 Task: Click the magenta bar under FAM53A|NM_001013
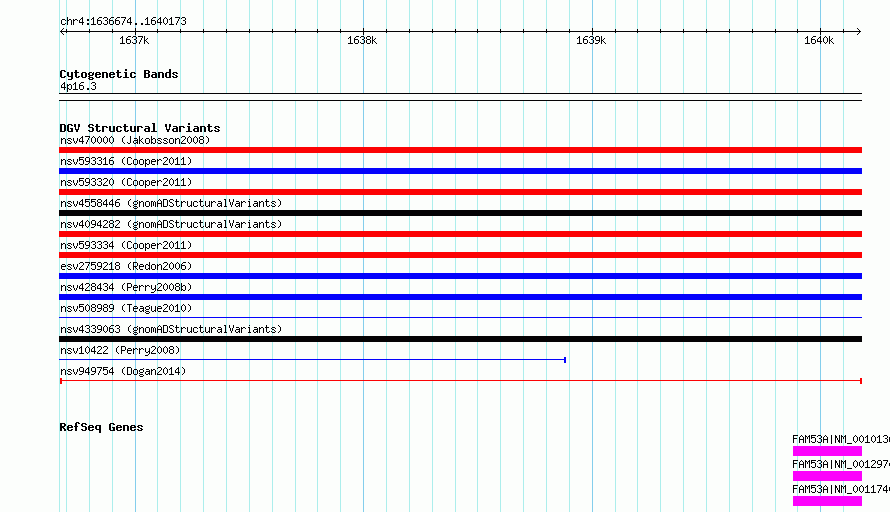point(828,451)
